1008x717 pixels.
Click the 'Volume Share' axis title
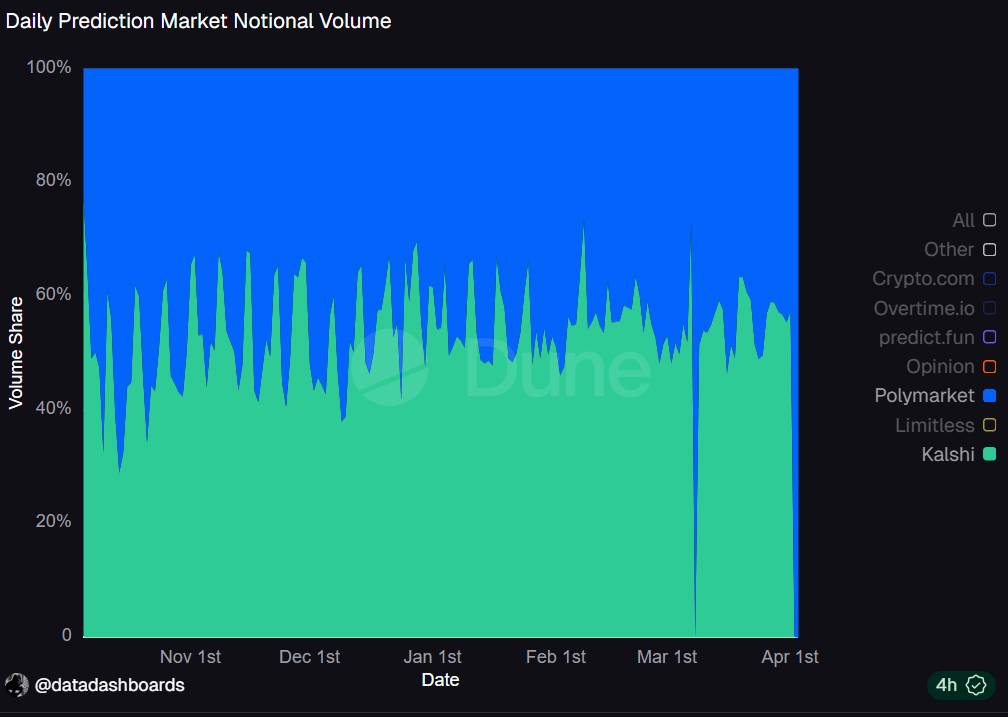[x=15, y=353]
